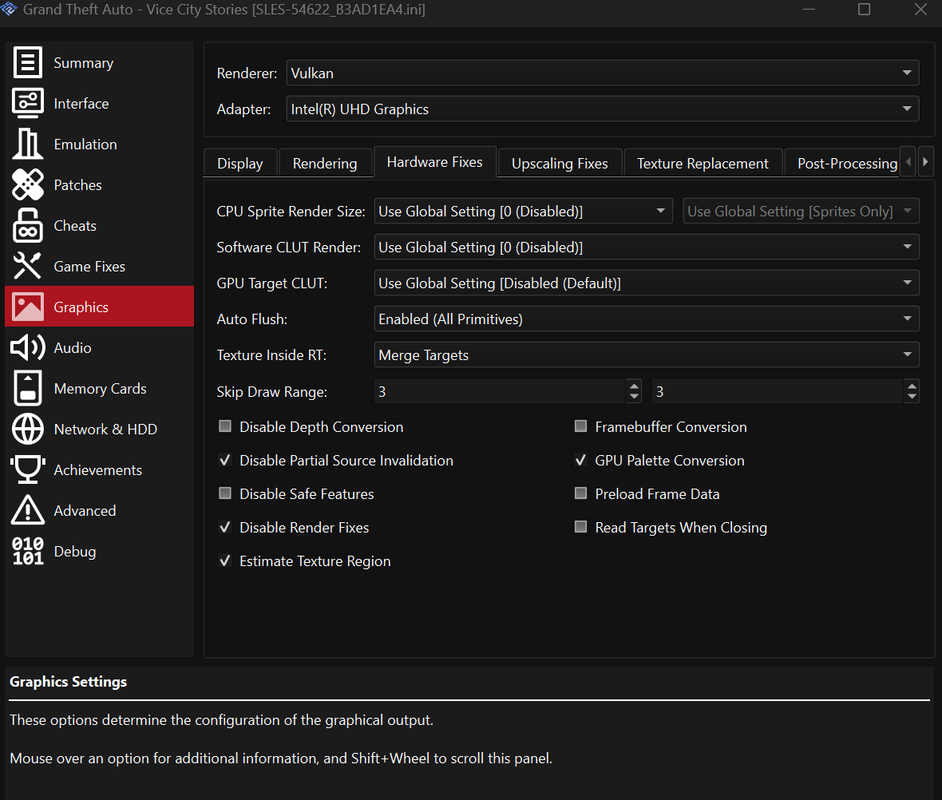Go to Achievements page

99,470
